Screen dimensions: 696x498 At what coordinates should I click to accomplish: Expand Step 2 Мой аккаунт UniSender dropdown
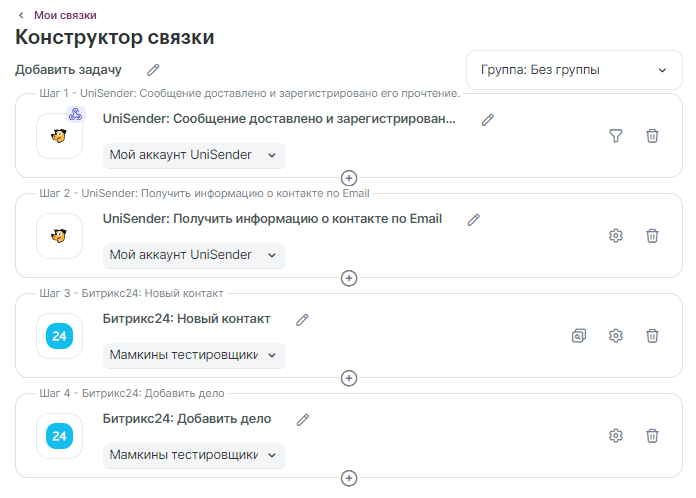click(x=194, y=255)
